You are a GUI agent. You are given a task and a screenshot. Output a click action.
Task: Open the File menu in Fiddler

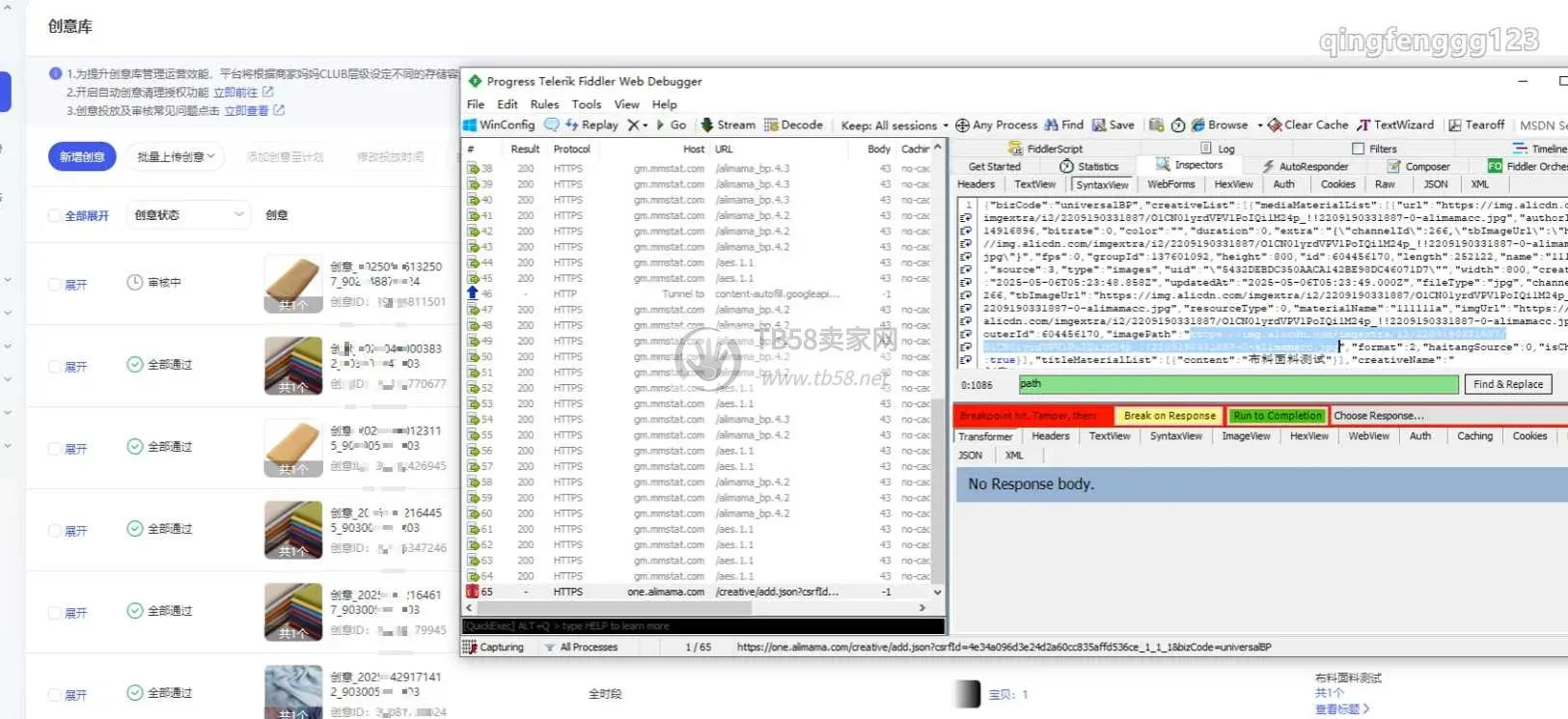click(476, 104)
